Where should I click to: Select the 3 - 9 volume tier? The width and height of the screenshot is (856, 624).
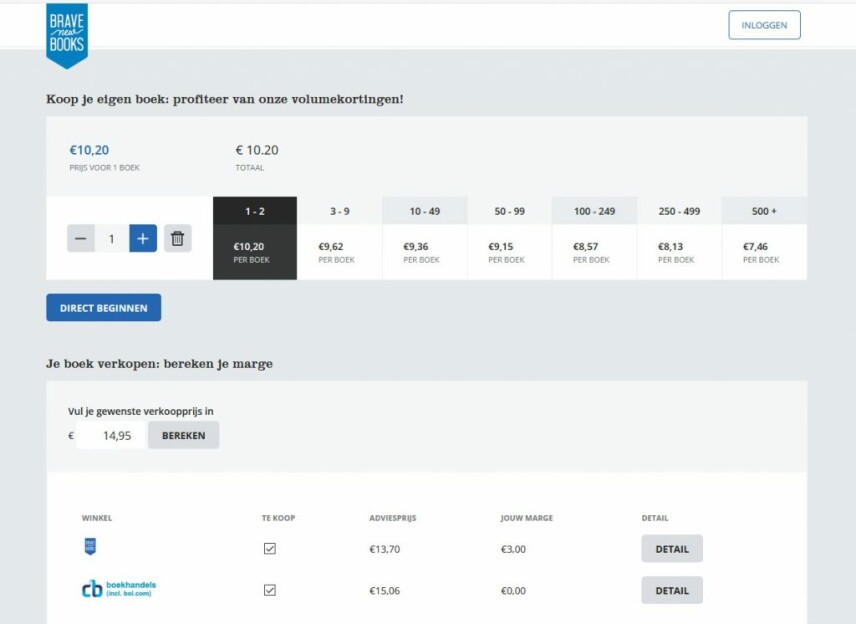339,238
